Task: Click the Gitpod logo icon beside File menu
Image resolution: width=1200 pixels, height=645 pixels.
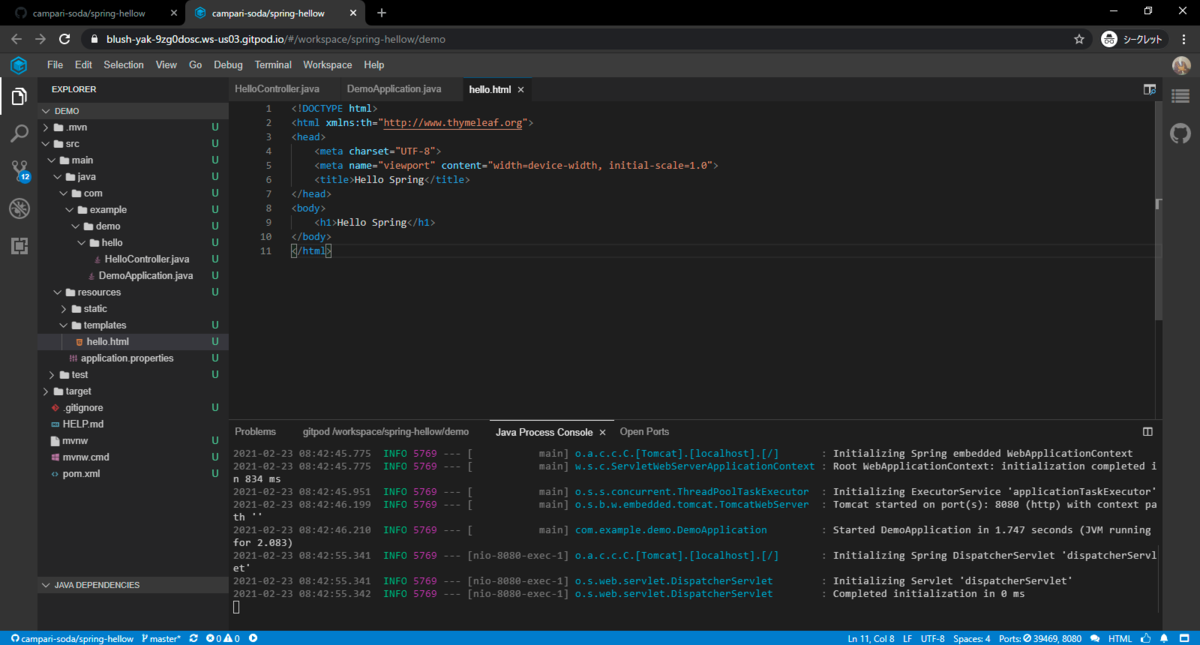Action: pyautogui.click(x=19, y=65)
